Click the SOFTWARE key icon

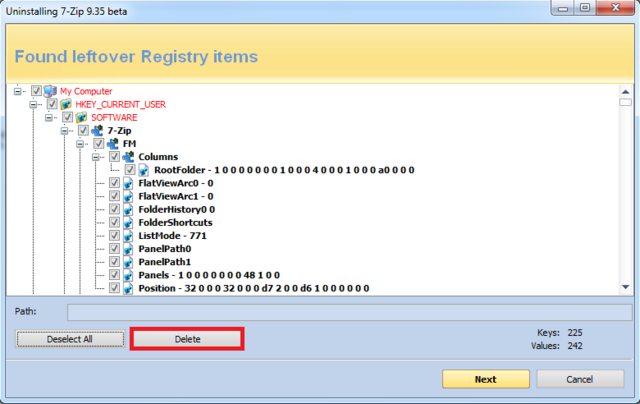tap(81, 118)
